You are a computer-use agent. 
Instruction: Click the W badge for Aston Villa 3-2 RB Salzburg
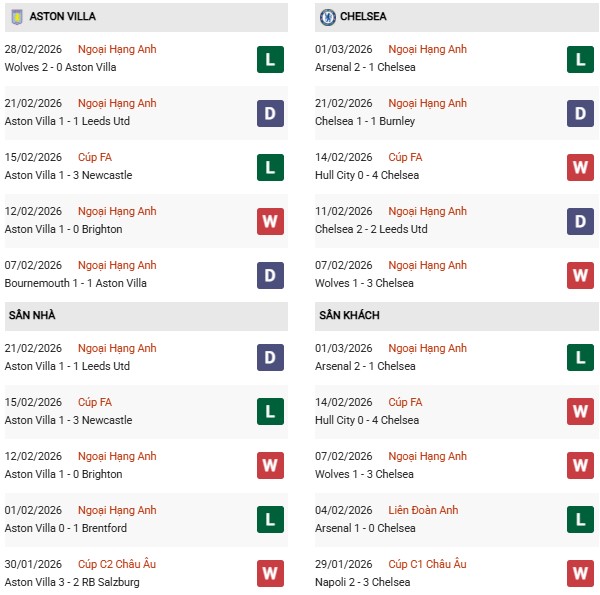270,574
